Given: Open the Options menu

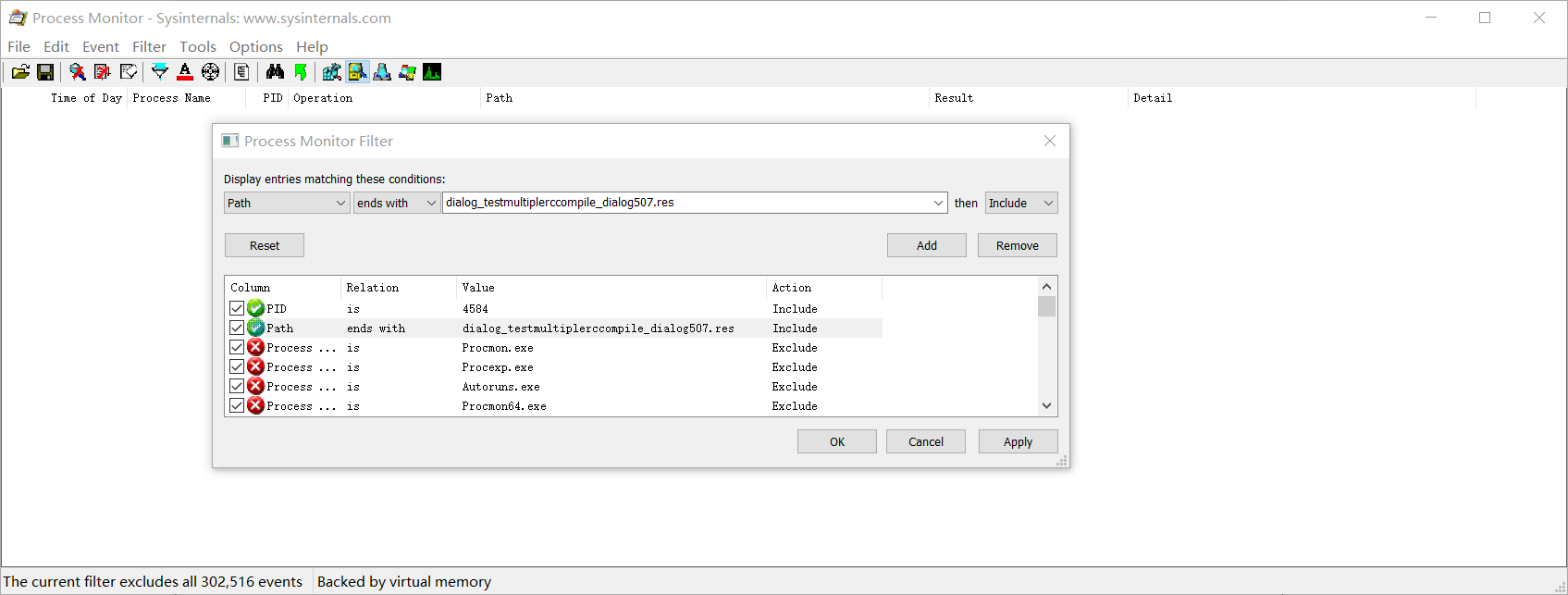Looking at the screenshot, I should (x=256, y=46).
